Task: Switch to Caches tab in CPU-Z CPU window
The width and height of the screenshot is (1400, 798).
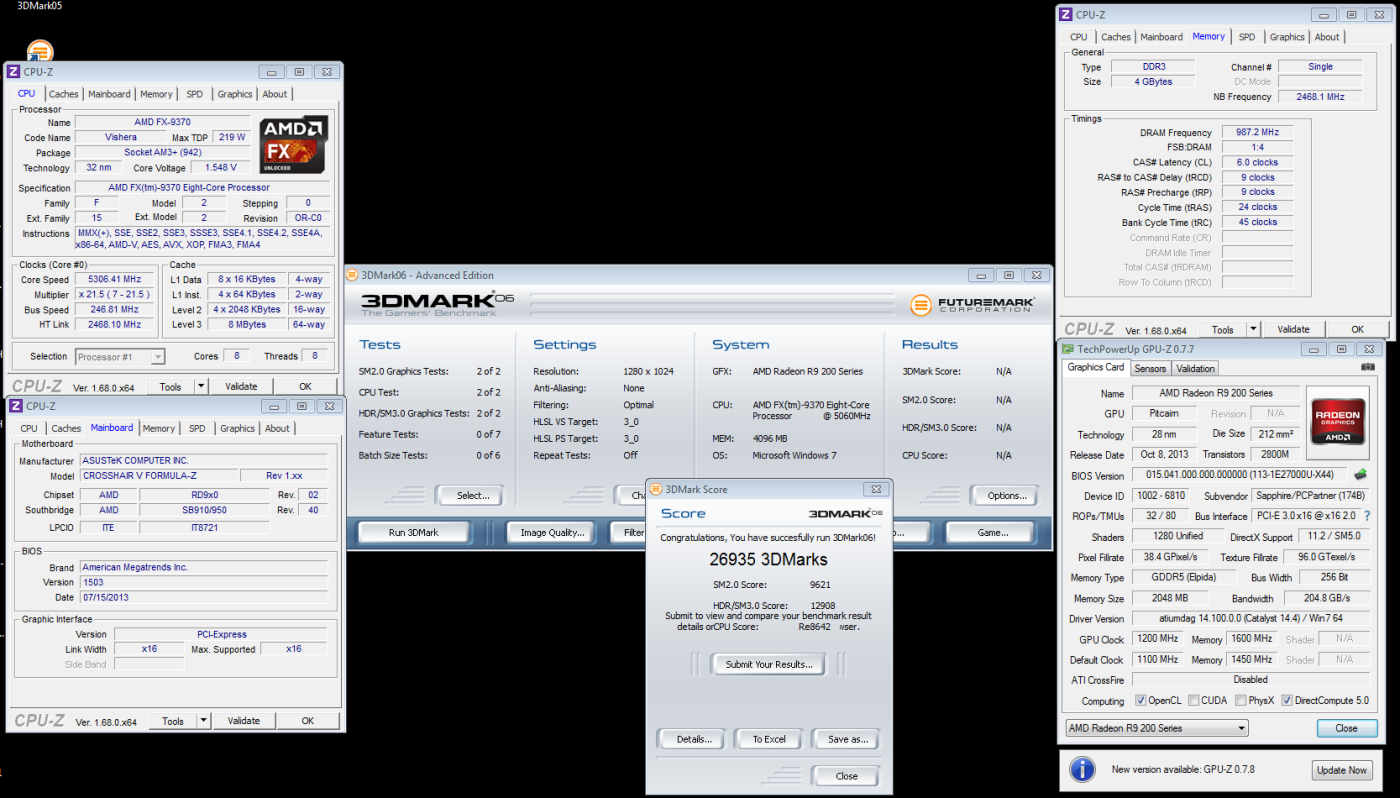Action: pyautogui.click(x=64, y=94)
